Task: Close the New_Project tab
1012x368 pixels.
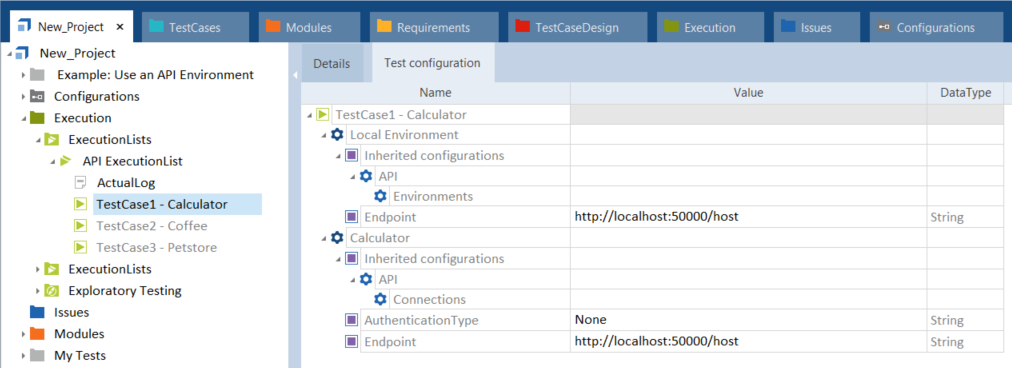Action: [x=119, y=27]
